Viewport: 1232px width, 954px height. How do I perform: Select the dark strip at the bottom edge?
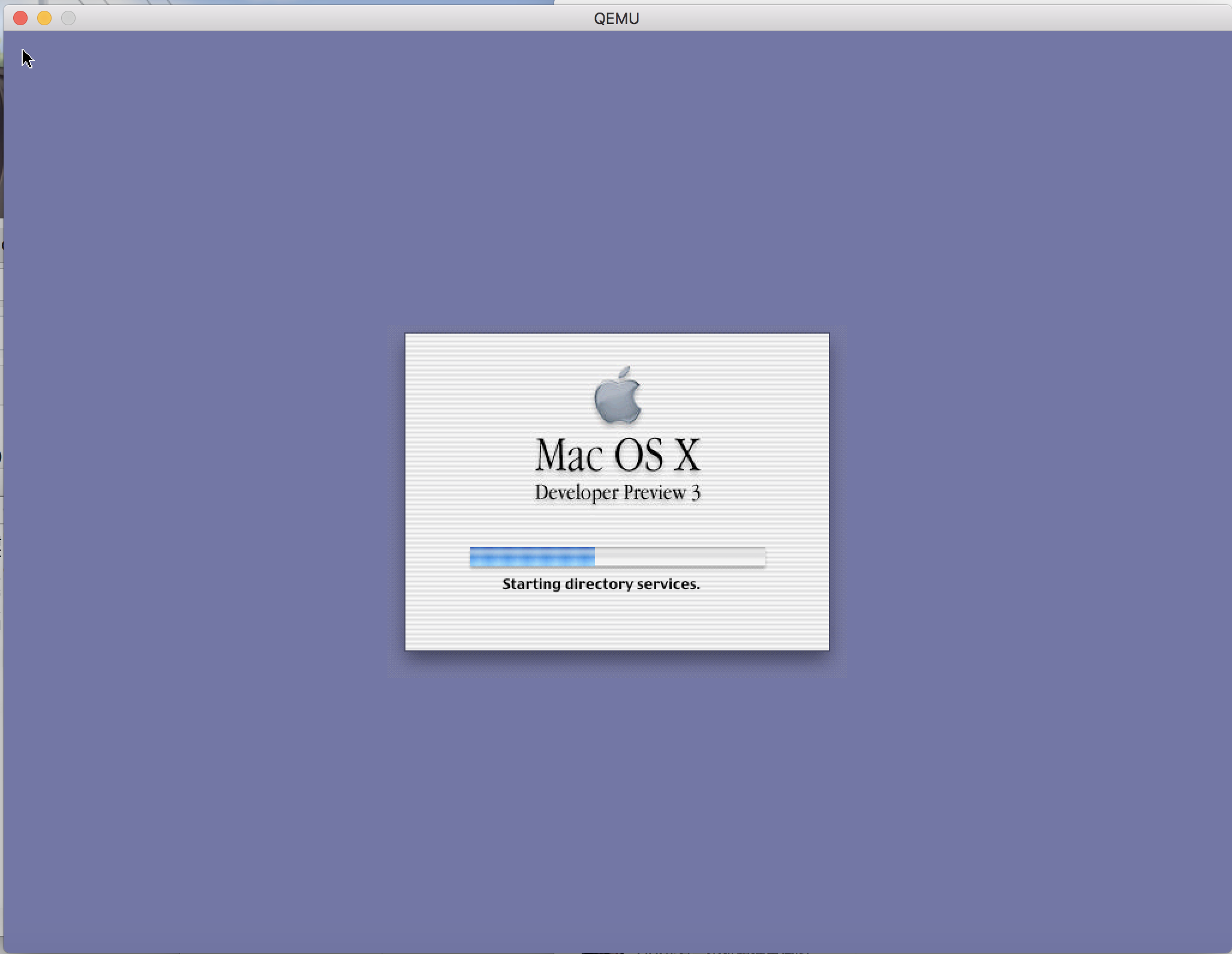[x=616, y=951]
